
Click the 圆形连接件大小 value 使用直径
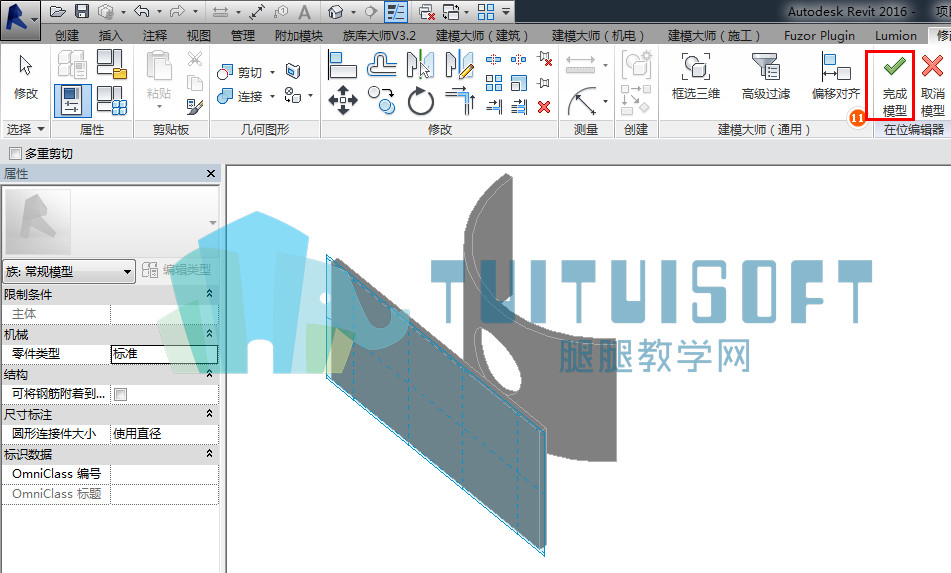(x=164, y=434)
